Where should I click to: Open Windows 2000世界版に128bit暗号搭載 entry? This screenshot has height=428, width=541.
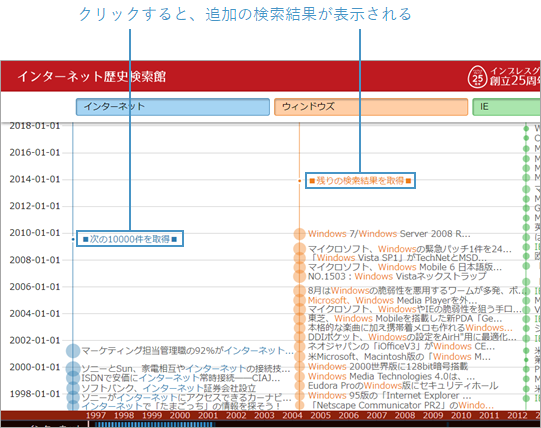tap(388, 366)
